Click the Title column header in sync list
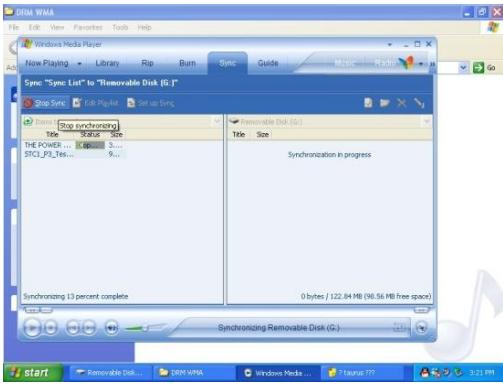This screenshot has width=503, height=384. [52, 134]
